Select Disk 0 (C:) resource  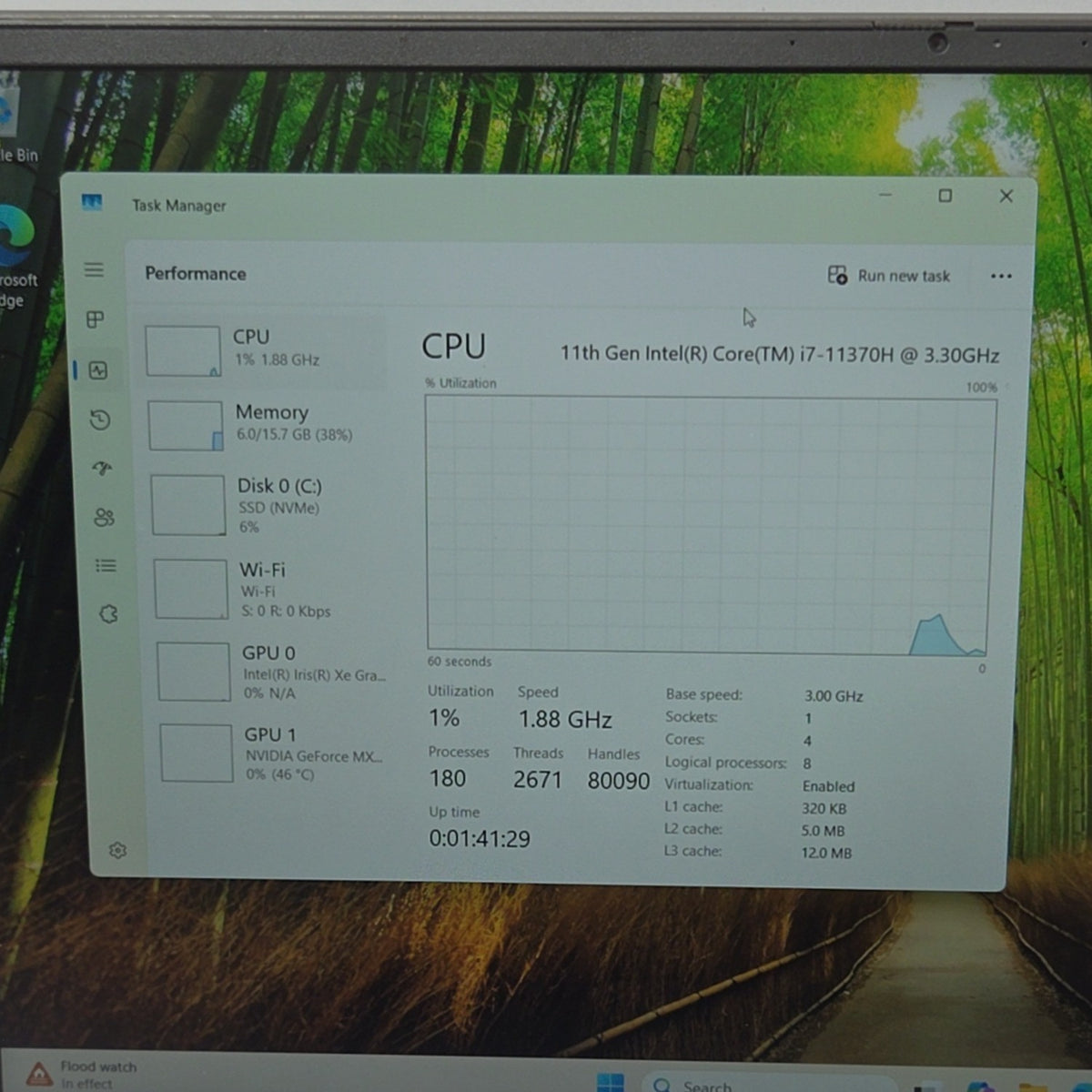tap(267, 505)
